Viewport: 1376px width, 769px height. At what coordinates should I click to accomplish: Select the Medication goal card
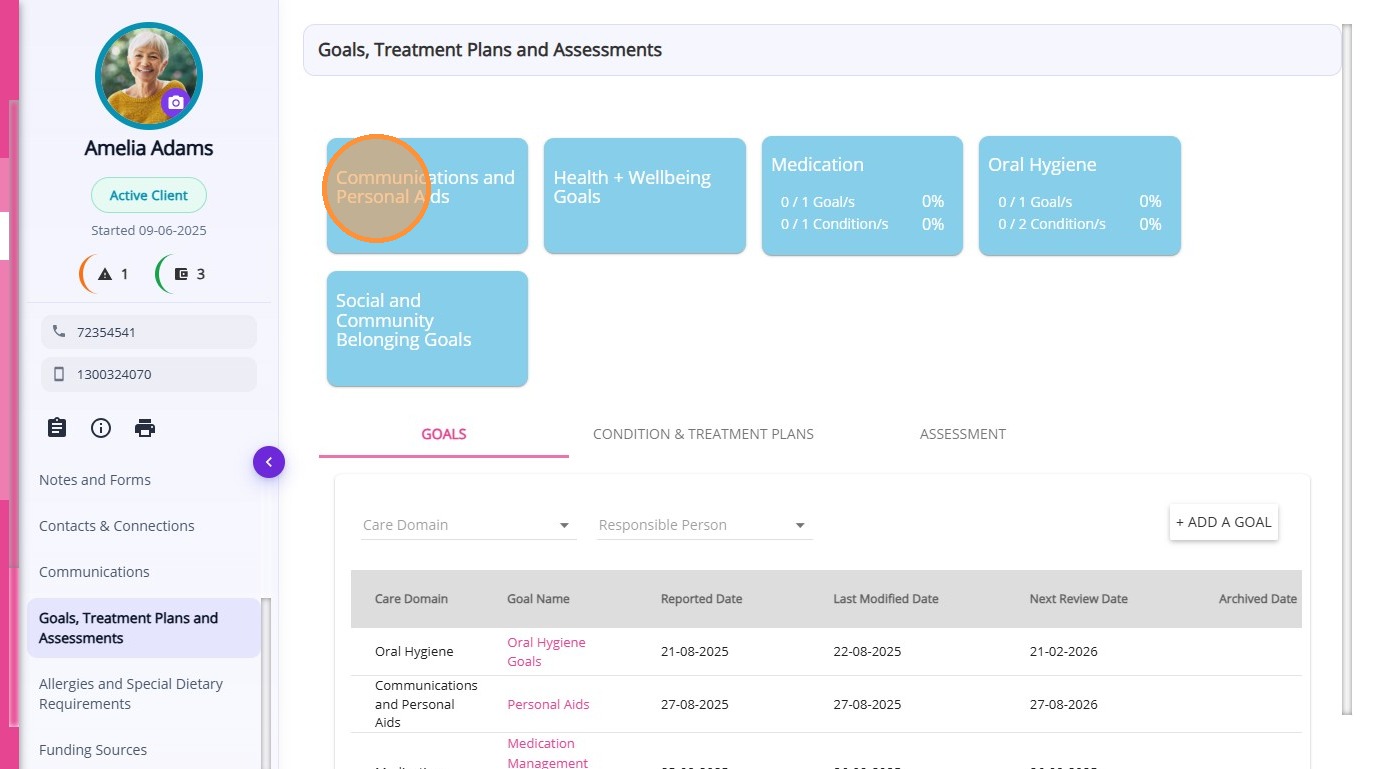point(862,196)
